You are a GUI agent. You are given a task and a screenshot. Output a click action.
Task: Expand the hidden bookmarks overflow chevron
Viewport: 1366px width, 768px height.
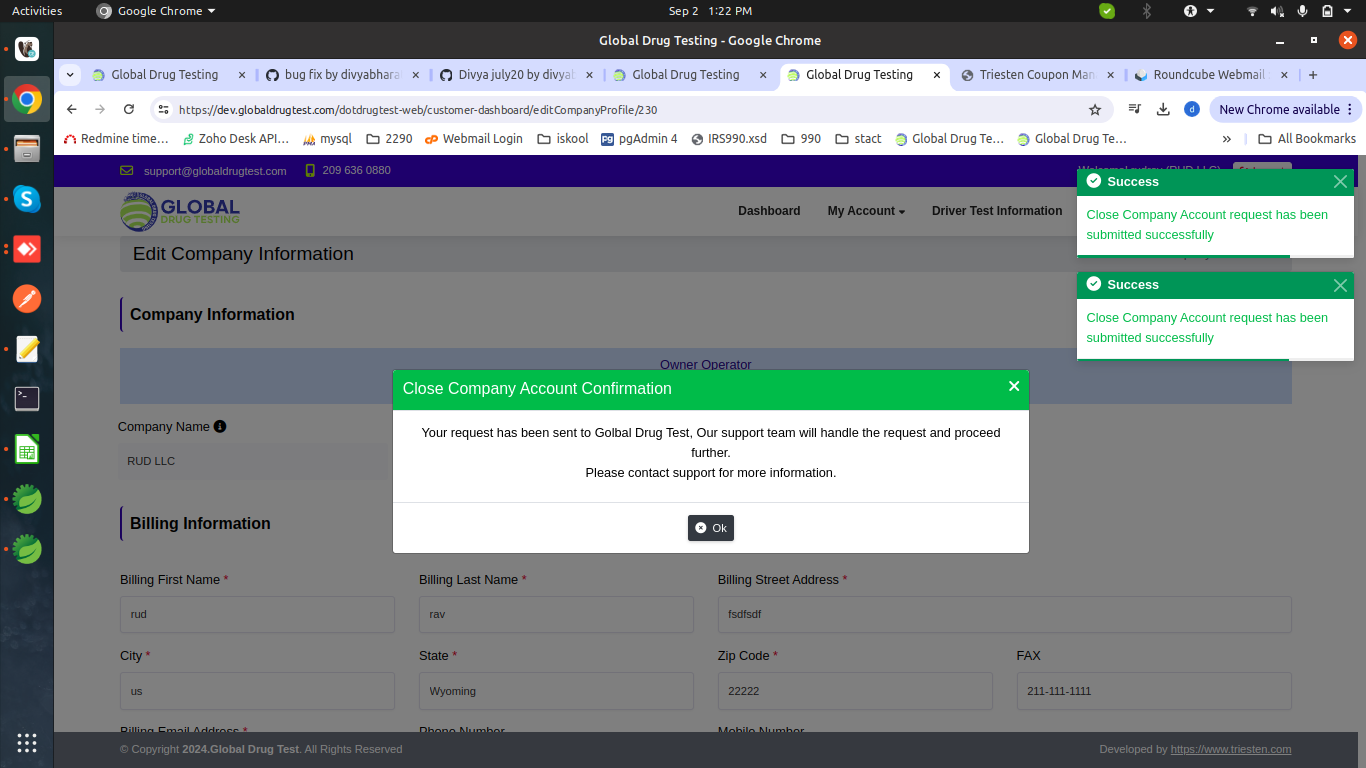pos(1227,139)
